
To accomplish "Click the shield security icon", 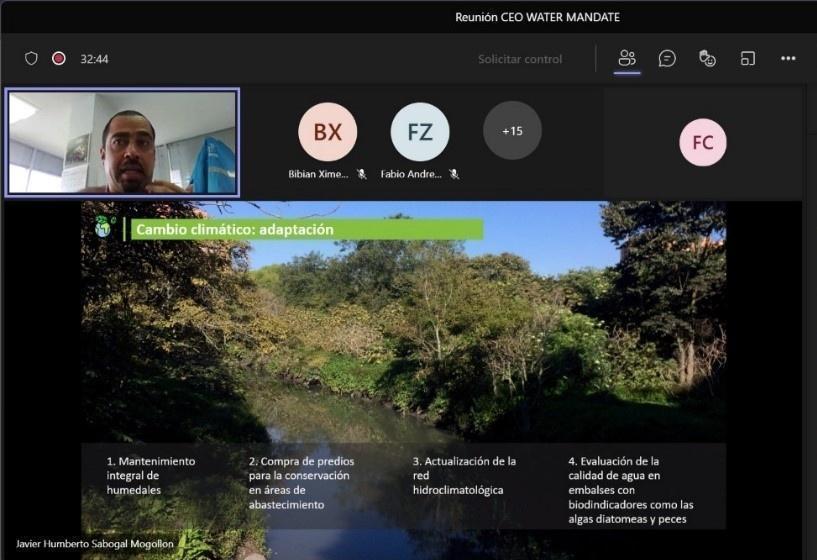I will point(31,59).
